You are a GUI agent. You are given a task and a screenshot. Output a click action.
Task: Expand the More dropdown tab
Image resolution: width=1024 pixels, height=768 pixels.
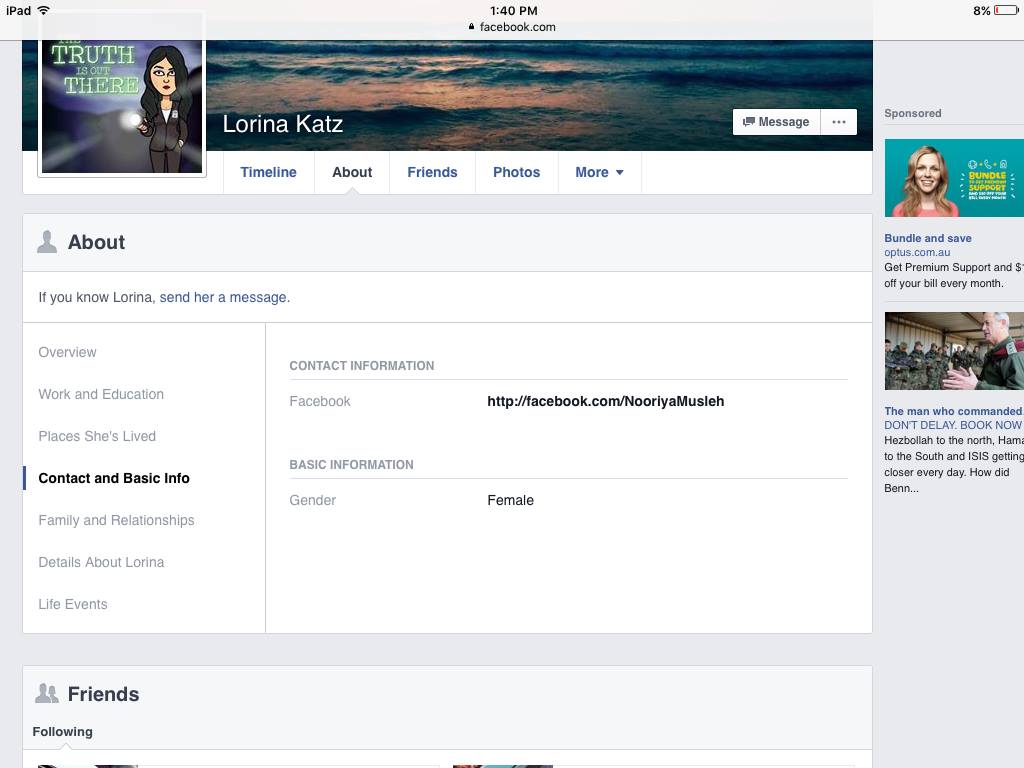(600, 172)
